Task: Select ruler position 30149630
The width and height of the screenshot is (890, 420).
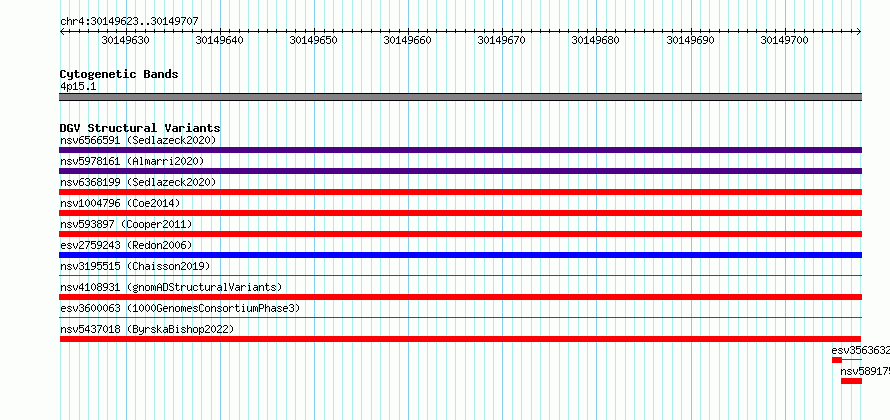Action: (125, 40)
